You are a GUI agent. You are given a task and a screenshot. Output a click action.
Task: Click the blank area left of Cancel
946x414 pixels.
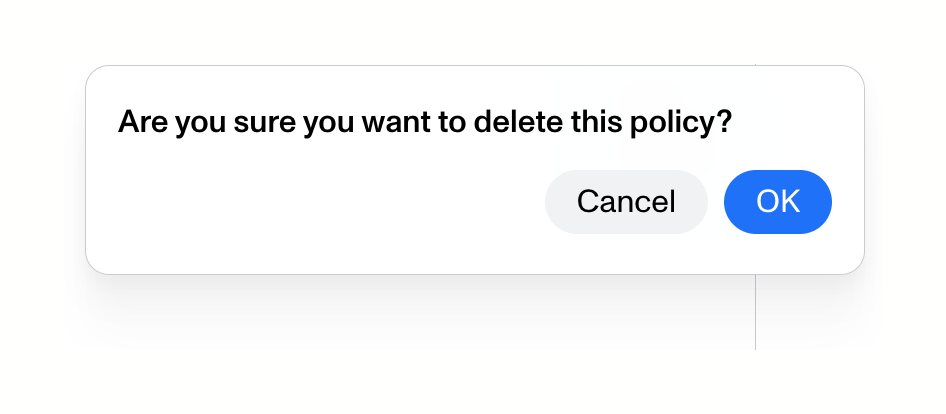coord(400,203)
